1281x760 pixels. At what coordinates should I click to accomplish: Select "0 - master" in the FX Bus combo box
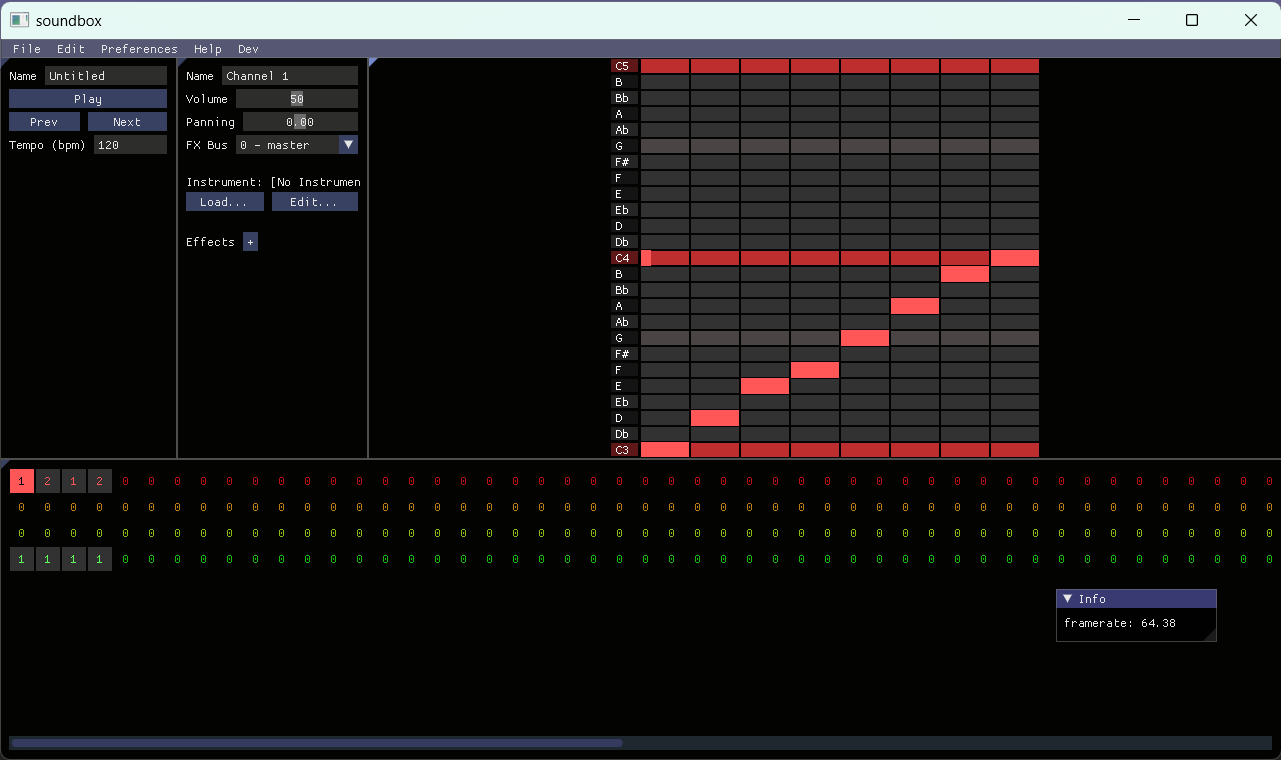pyautogui.click(x=285, y=144)
